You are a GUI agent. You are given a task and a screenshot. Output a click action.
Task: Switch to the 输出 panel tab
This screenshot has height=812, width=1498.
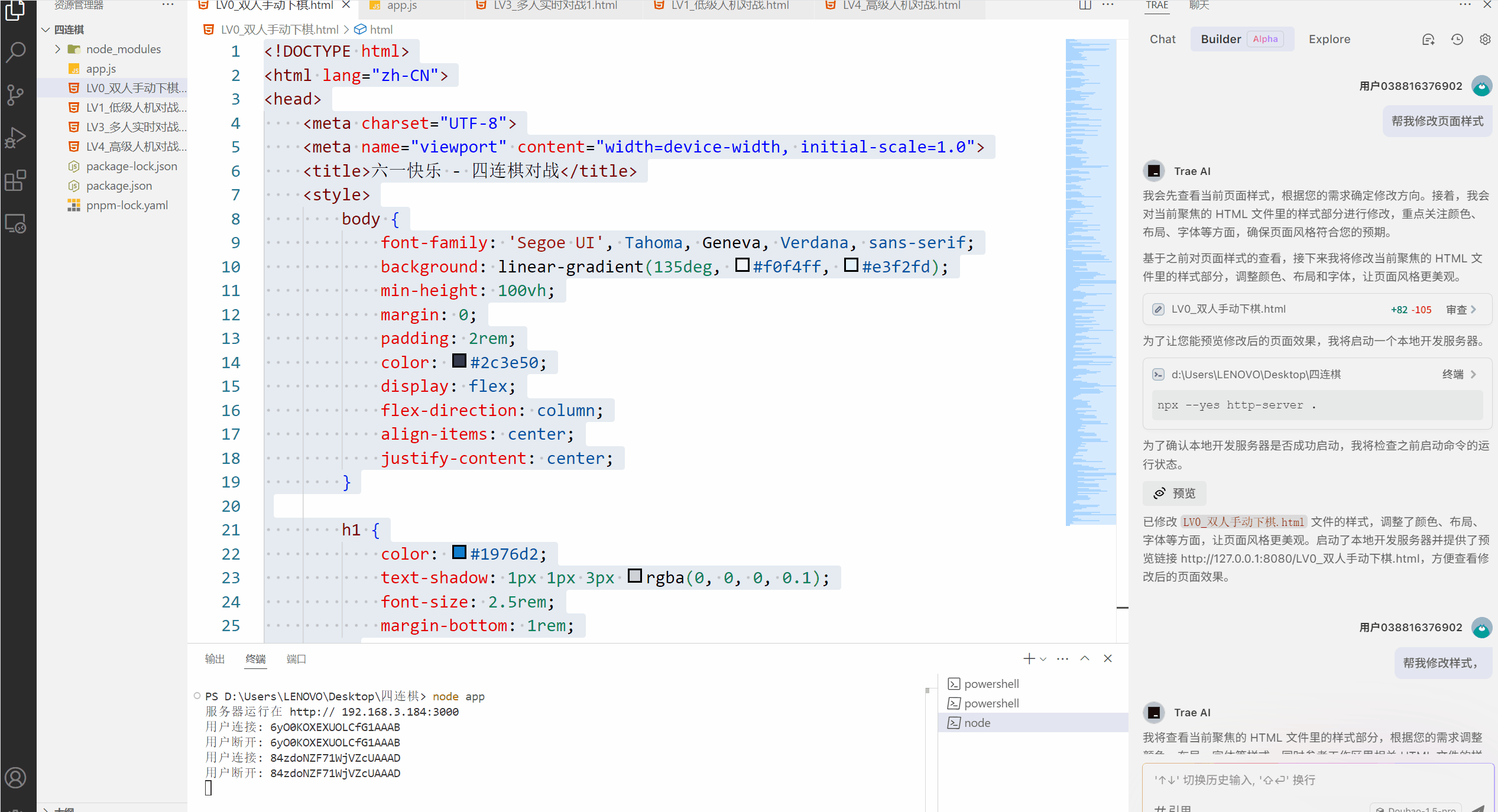215,659
